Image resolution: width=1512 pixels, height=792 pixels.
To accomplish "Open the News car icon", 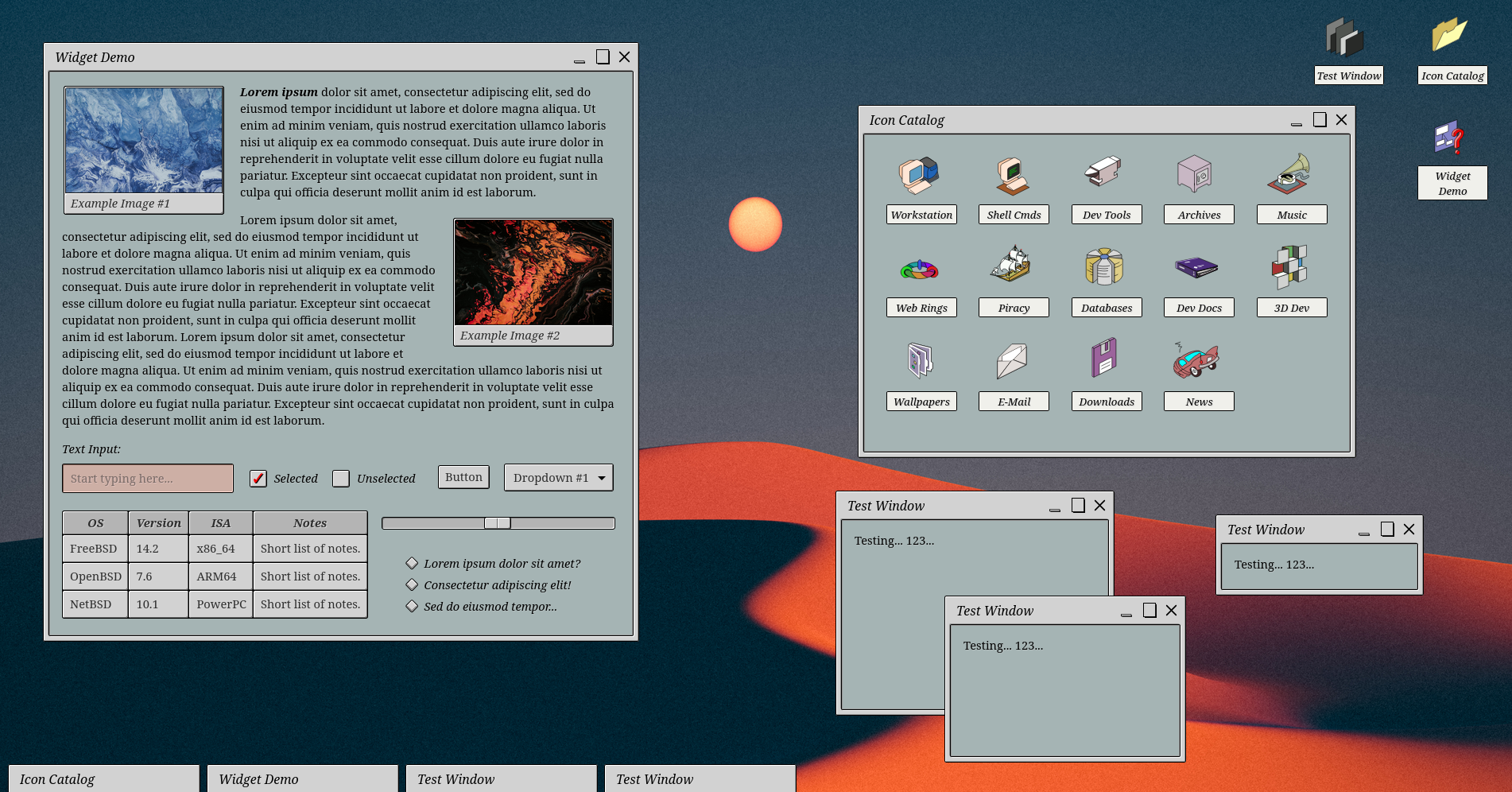I will pyautogui.click(x=1197, y=360).
